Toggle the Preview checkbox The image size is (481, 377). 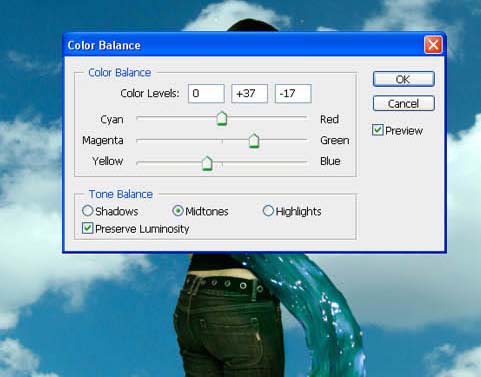pos(378,130)
